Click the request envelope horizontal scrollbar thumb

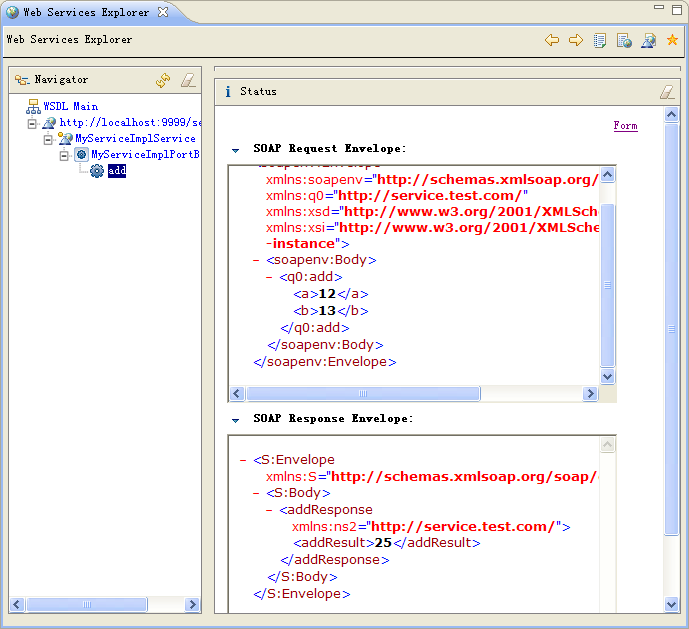point(363,393)
